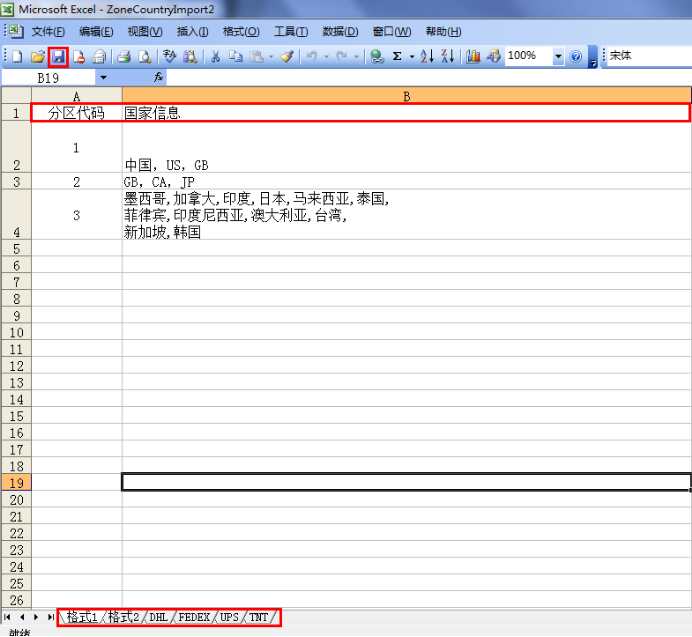Image resolution: width=692 pixels, height=637 pixels.
Task: Expand the Name Box dropdown arrow
Action: click(103, 77)
